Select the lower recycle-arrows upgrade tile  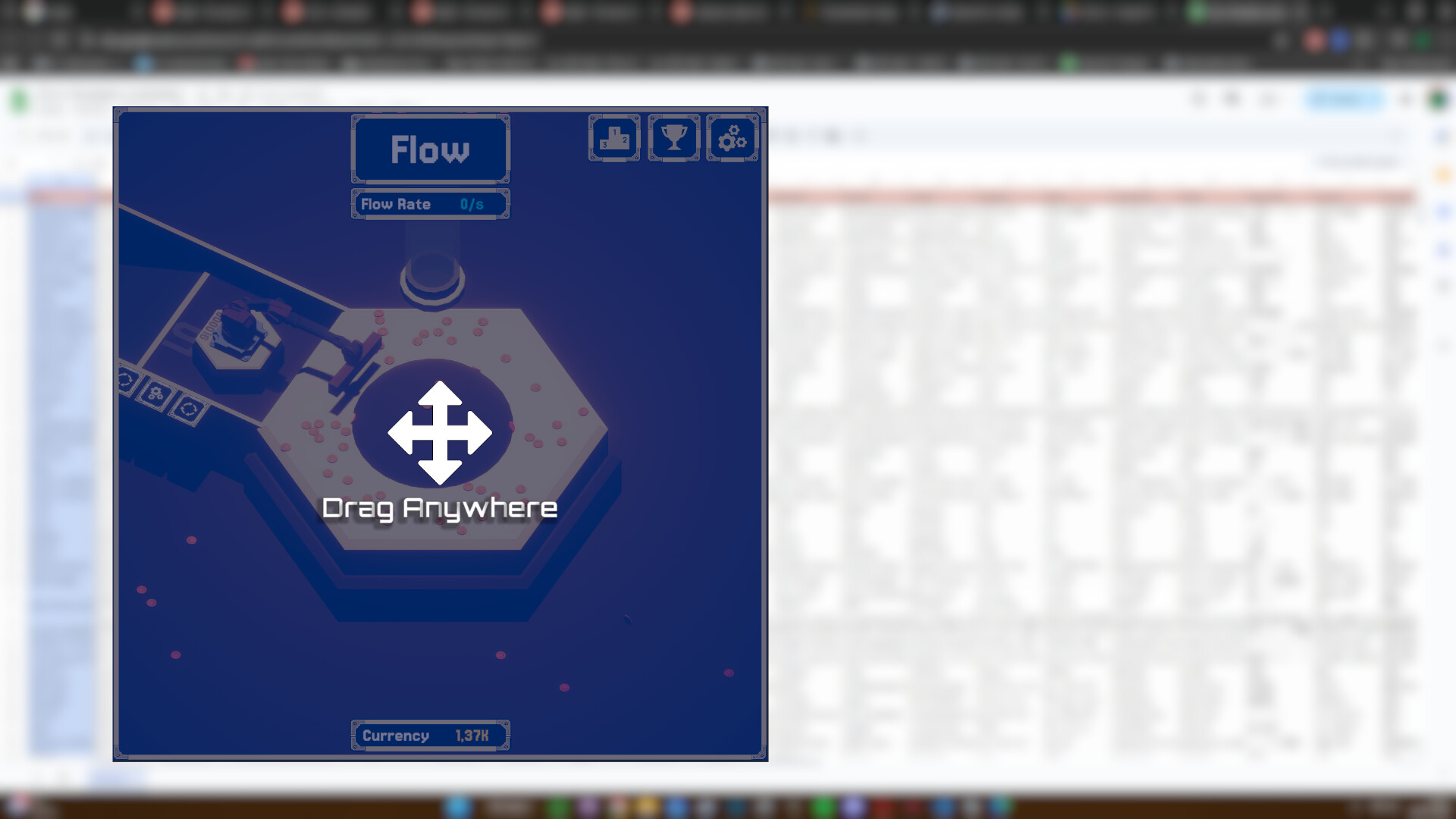[189, 409]
